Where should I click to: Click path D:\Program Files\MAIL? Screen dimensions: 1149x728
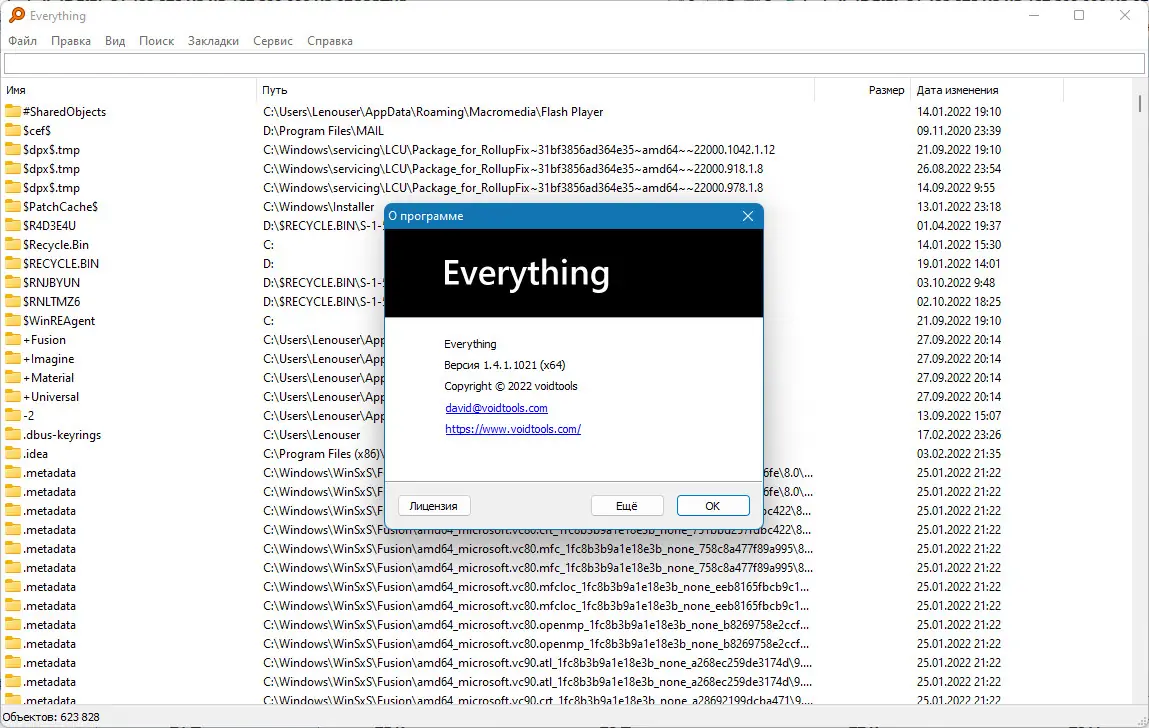tap(323, 130)
